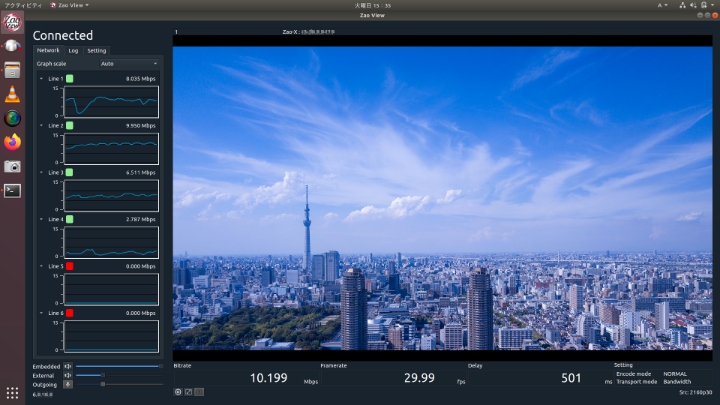Click the stop/record button below Bitrate

(178, 392)
